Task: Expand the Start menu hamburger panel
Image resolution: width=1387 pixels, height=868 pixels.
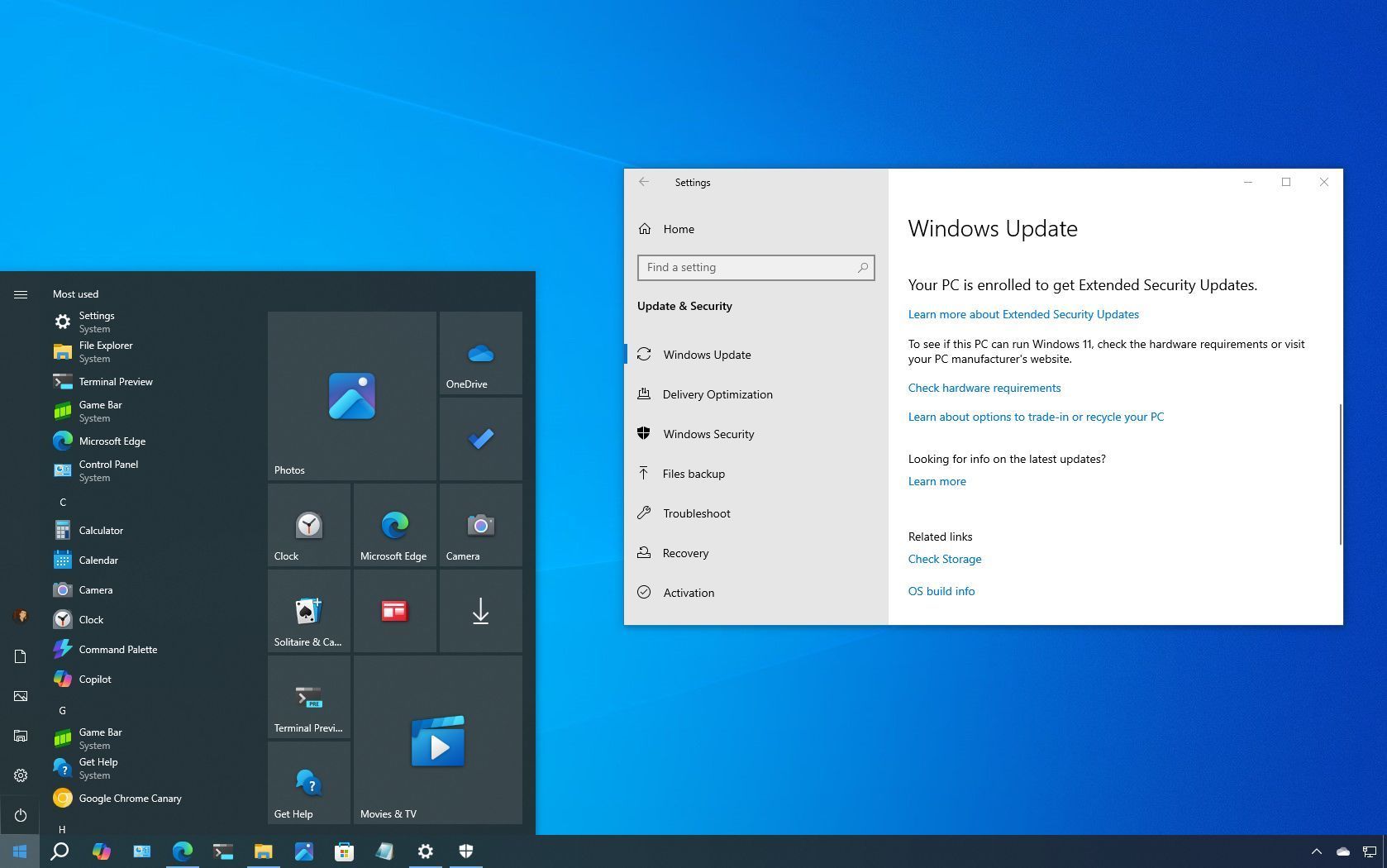Action: click(21, 293)
